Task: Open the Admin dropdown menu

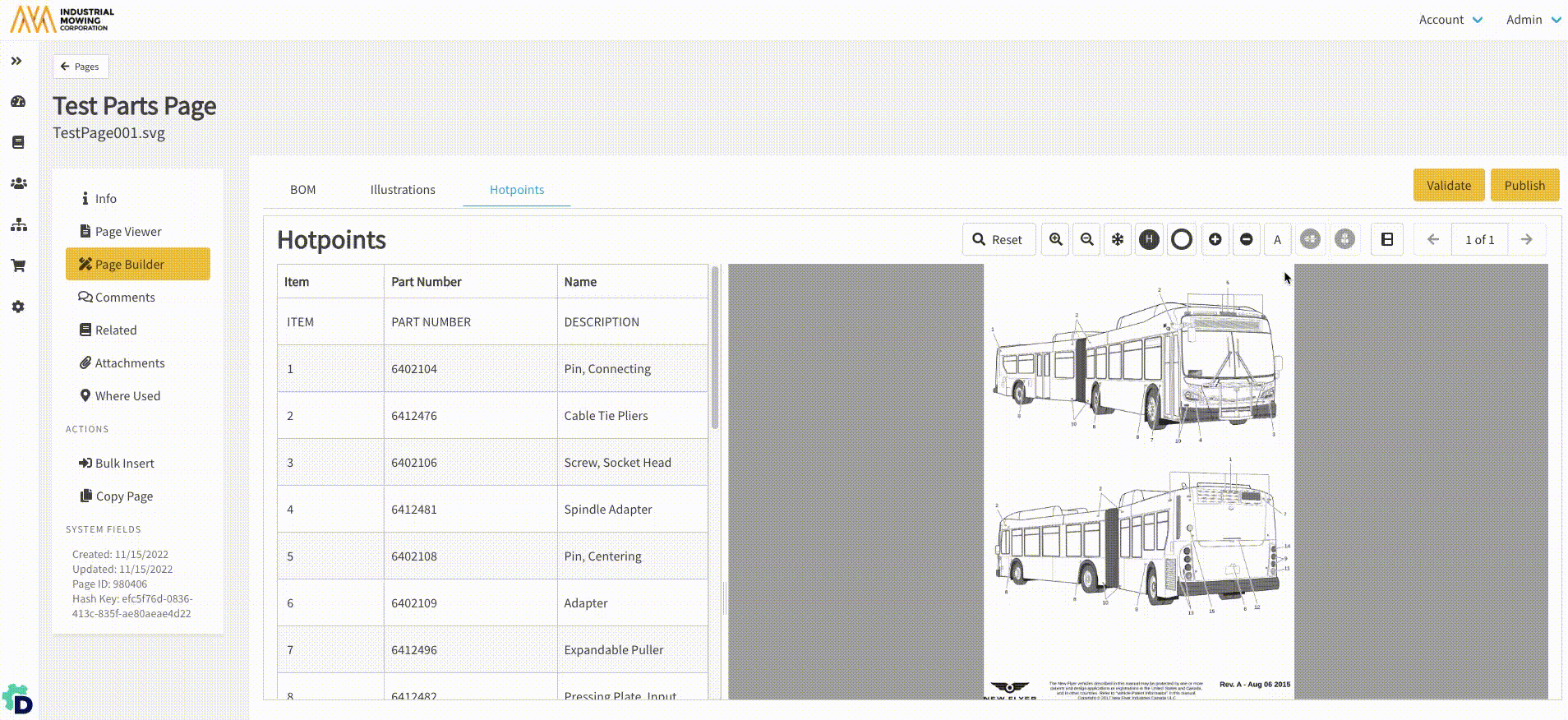Action: (x=1533, y=20)
